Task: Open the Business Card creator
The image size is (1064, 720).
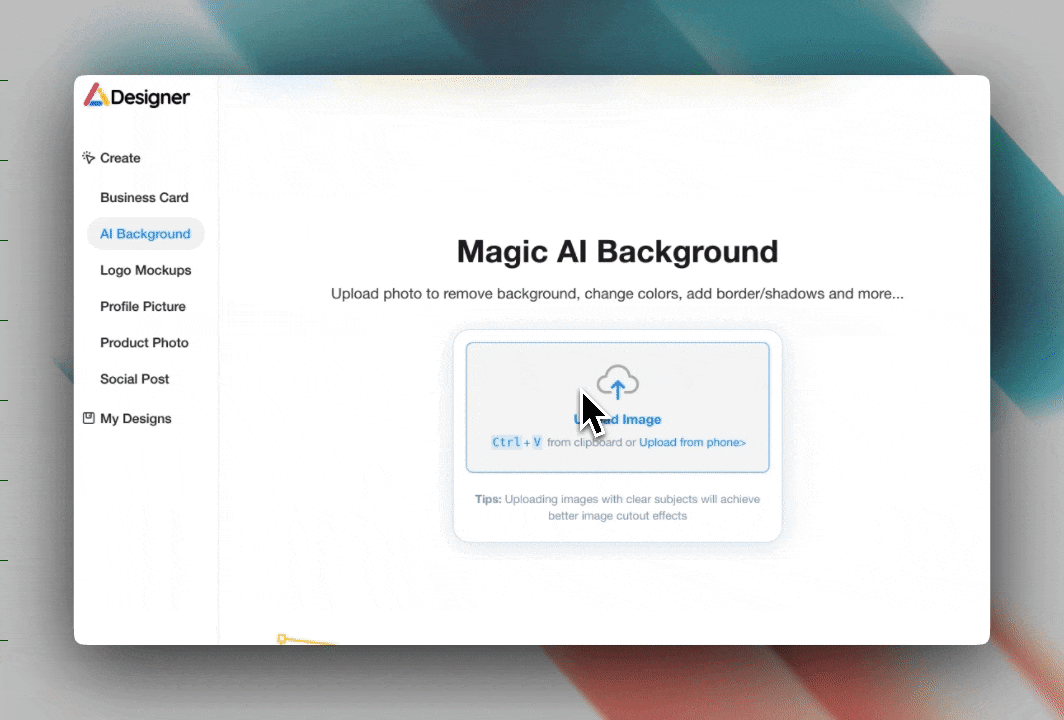Action: [x=144, y=198]
